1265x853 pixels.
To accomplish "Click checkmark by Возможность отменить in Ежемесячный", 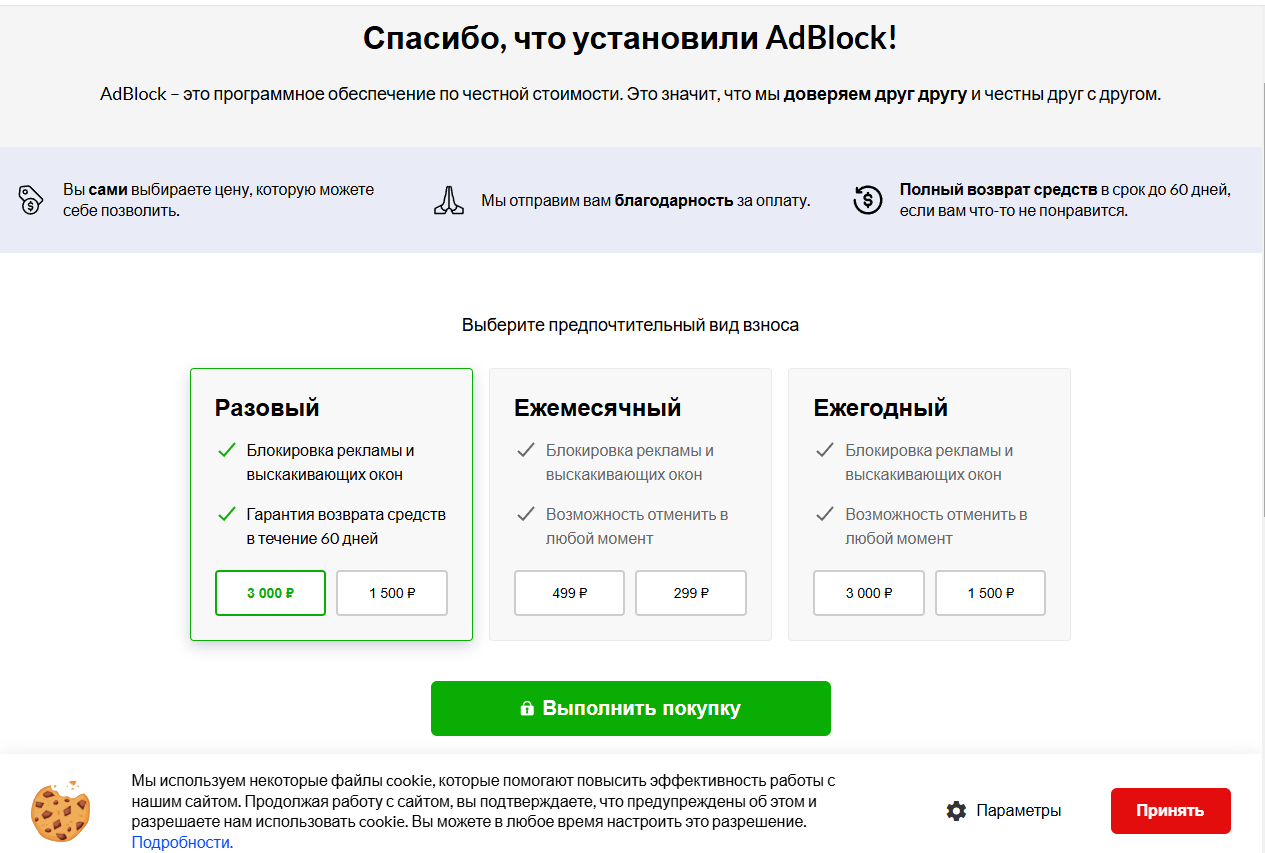I will [526, 515].
